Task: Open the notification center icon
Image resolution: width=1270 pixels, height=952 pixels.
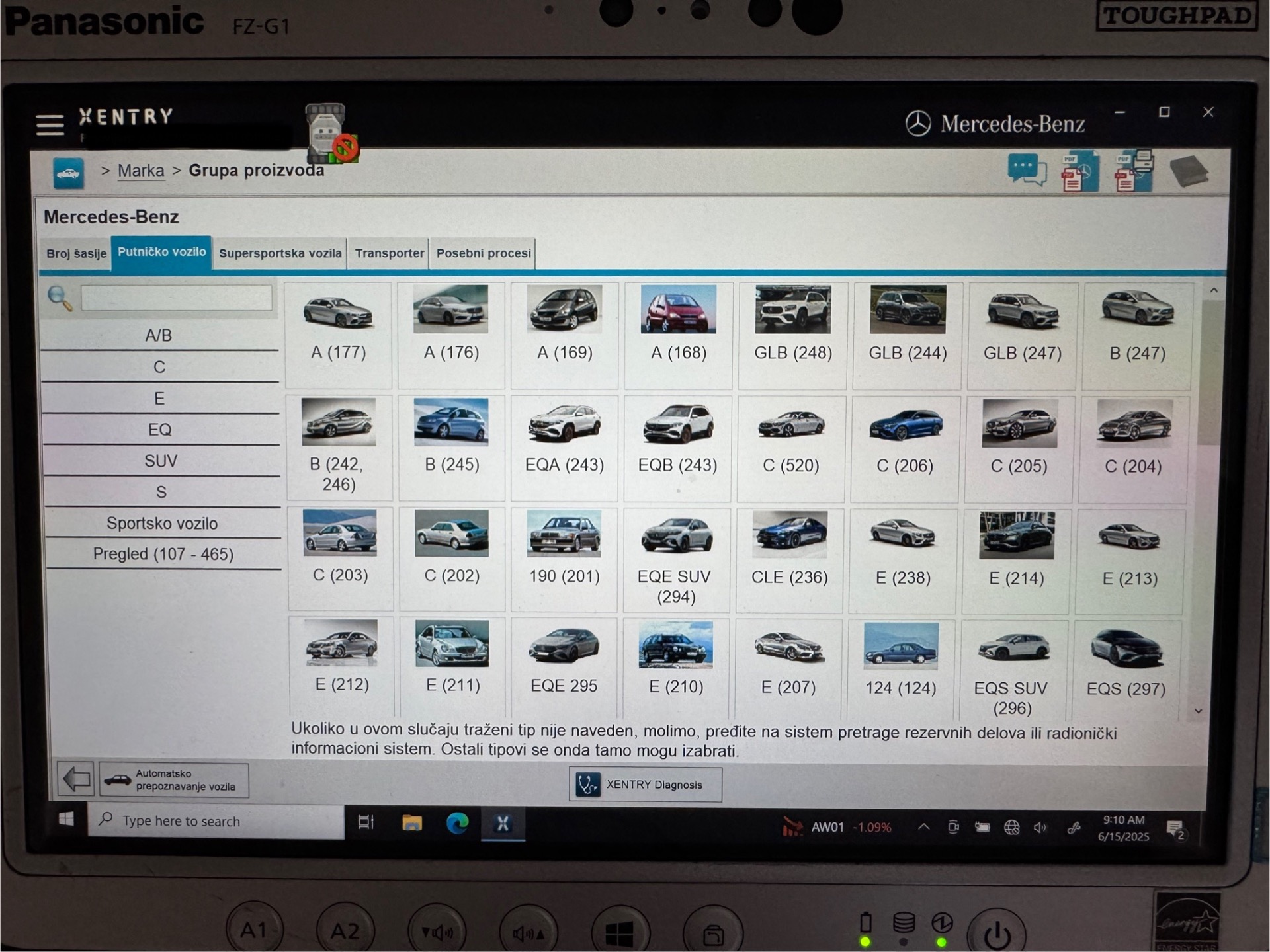Action: 1175,830
